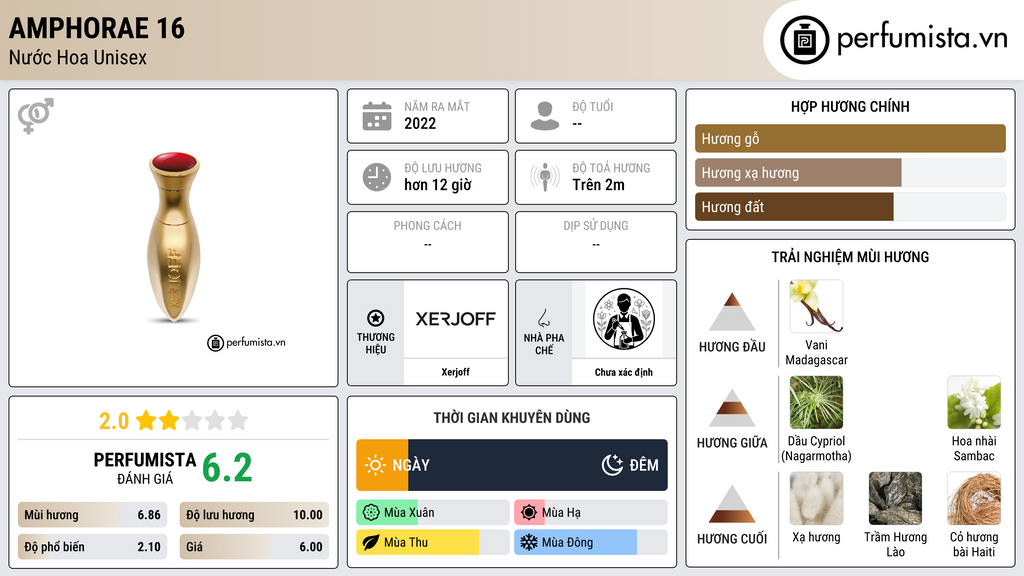This screenshot has width=1024, height=576.
Task: Open the Cỏ hương bài Haiti image
Action: coord(974,498)
